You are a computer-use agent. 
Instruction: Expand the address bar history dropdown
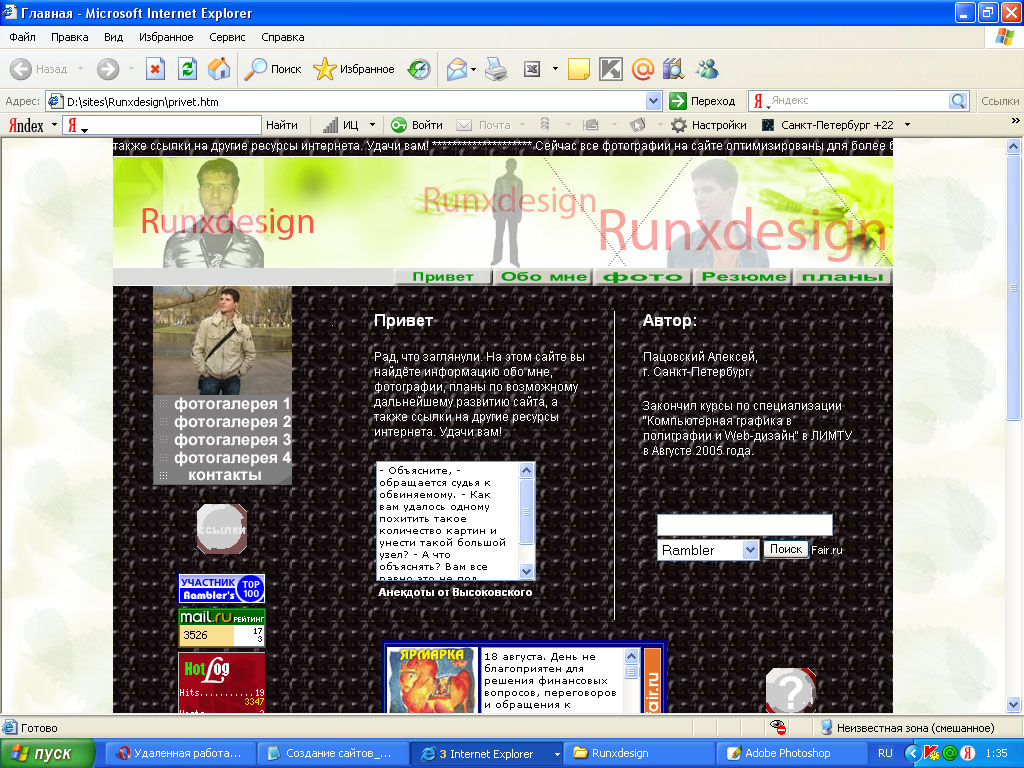tap(655, 100)
